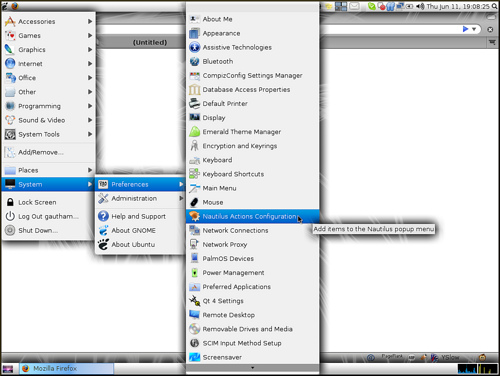The width and height of the screenshot is (500, 376).
Task: Click the Mouse icon
Action: point(194,202)
